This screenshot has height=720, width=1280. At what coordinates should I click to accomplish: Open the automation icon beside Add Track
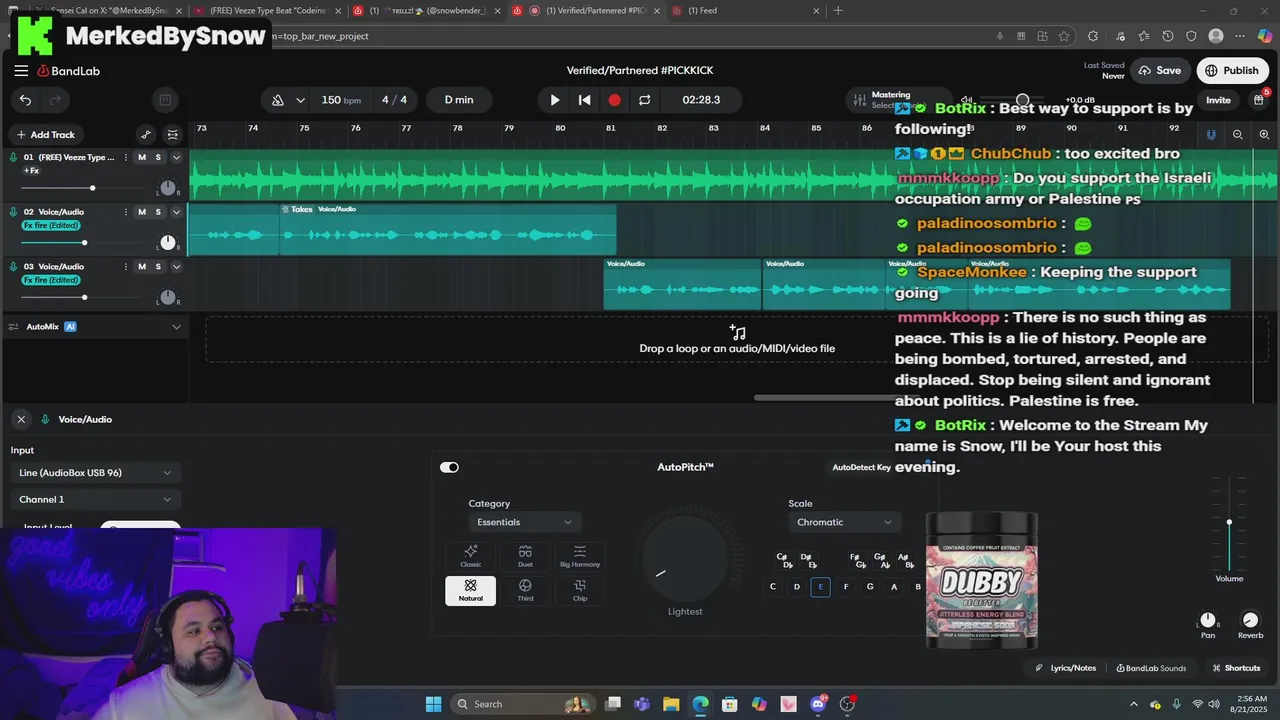[x=146, y=135]
